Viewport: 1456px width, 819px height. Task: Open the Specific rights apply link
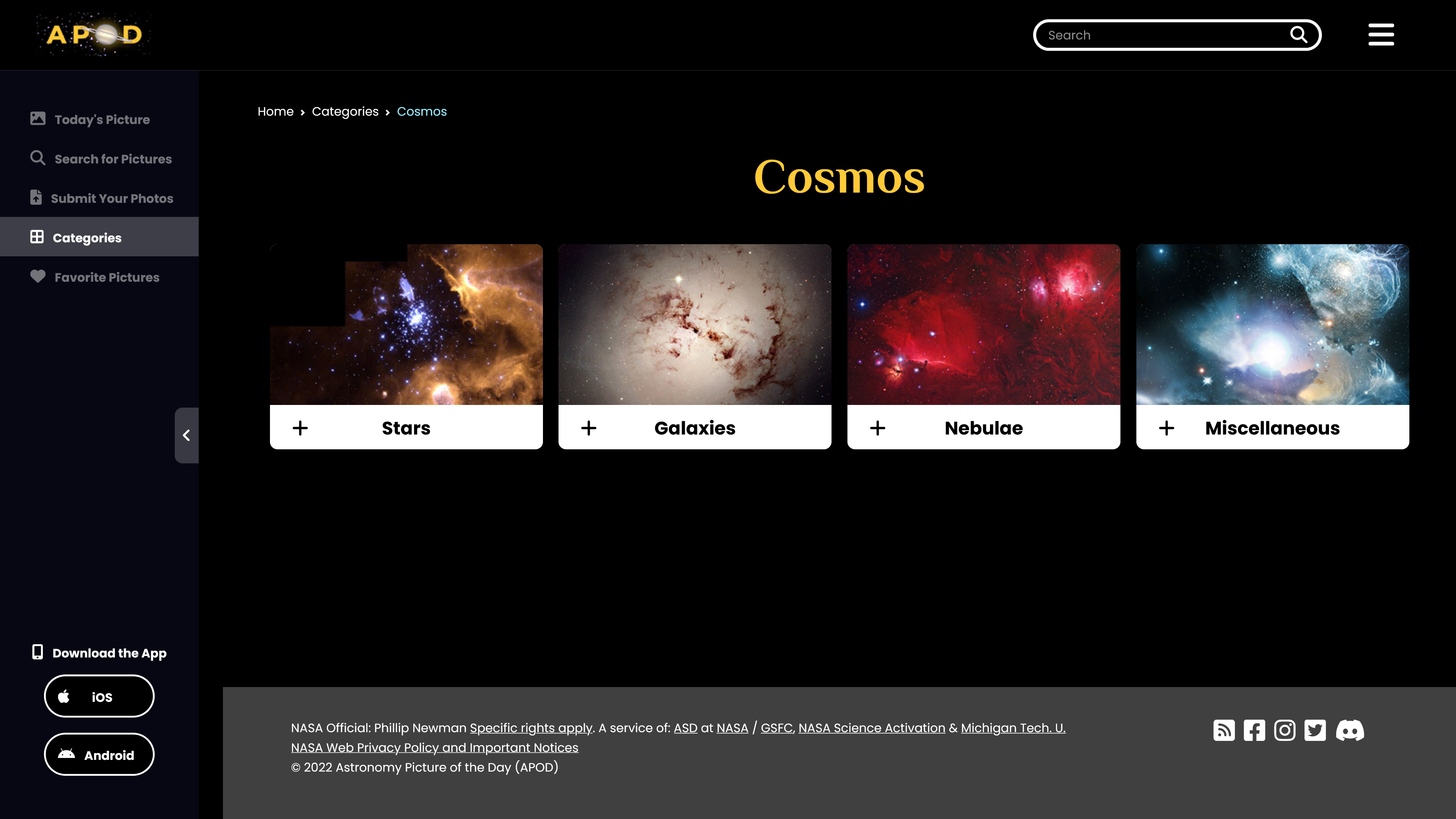531,728
